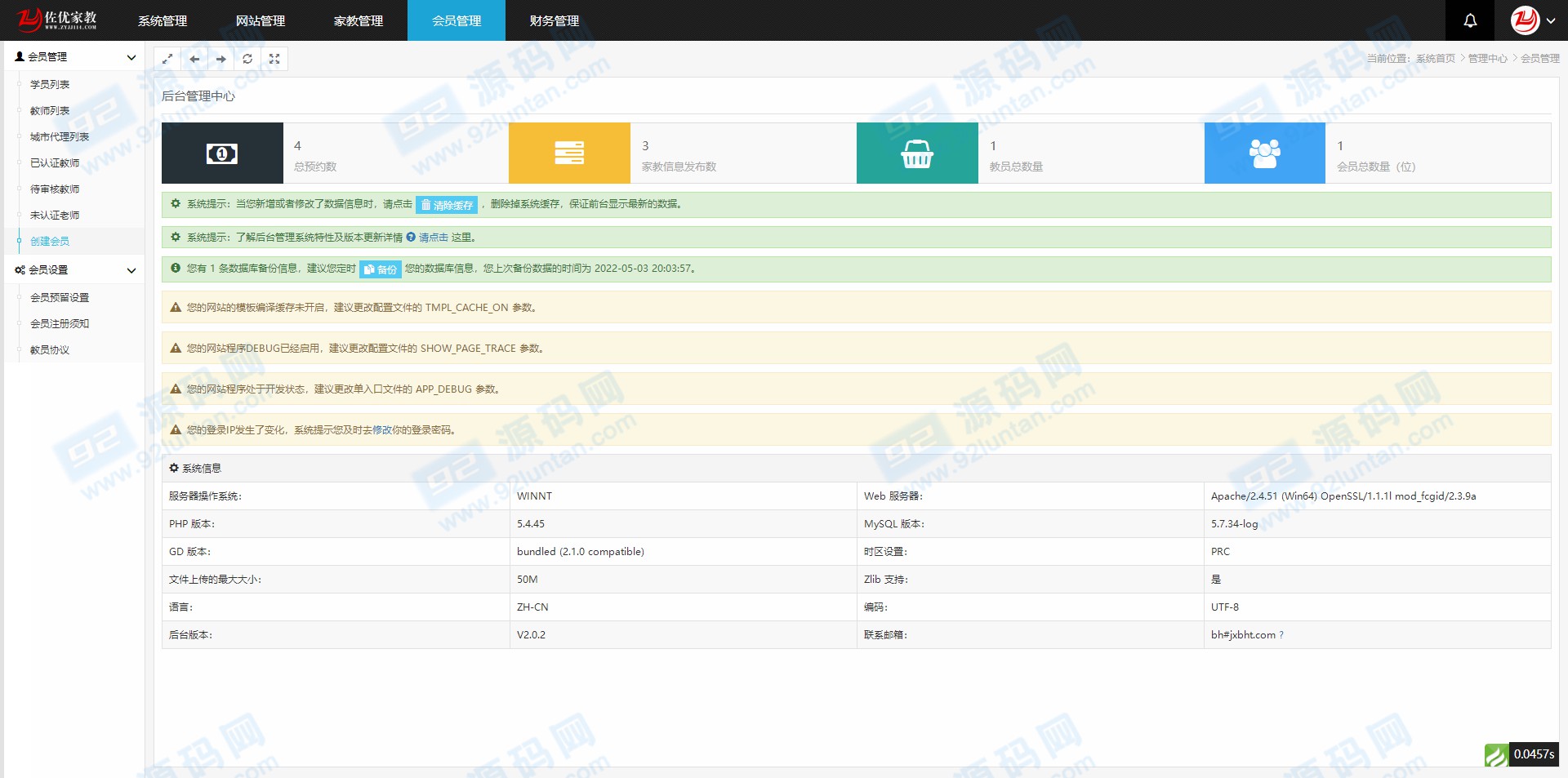Click the teacher count basket icon tile
This screenshot has width=1568, height=778.
click(x=917, y=153)
